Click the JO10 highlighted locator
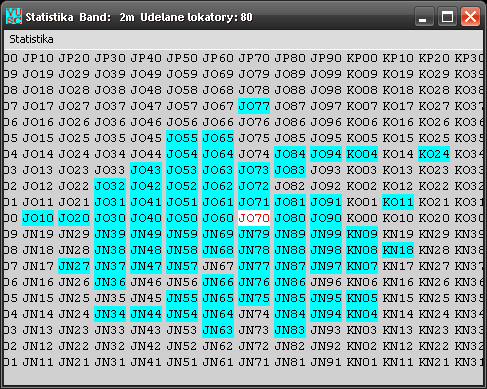487x389 pixels. [38, 218]
